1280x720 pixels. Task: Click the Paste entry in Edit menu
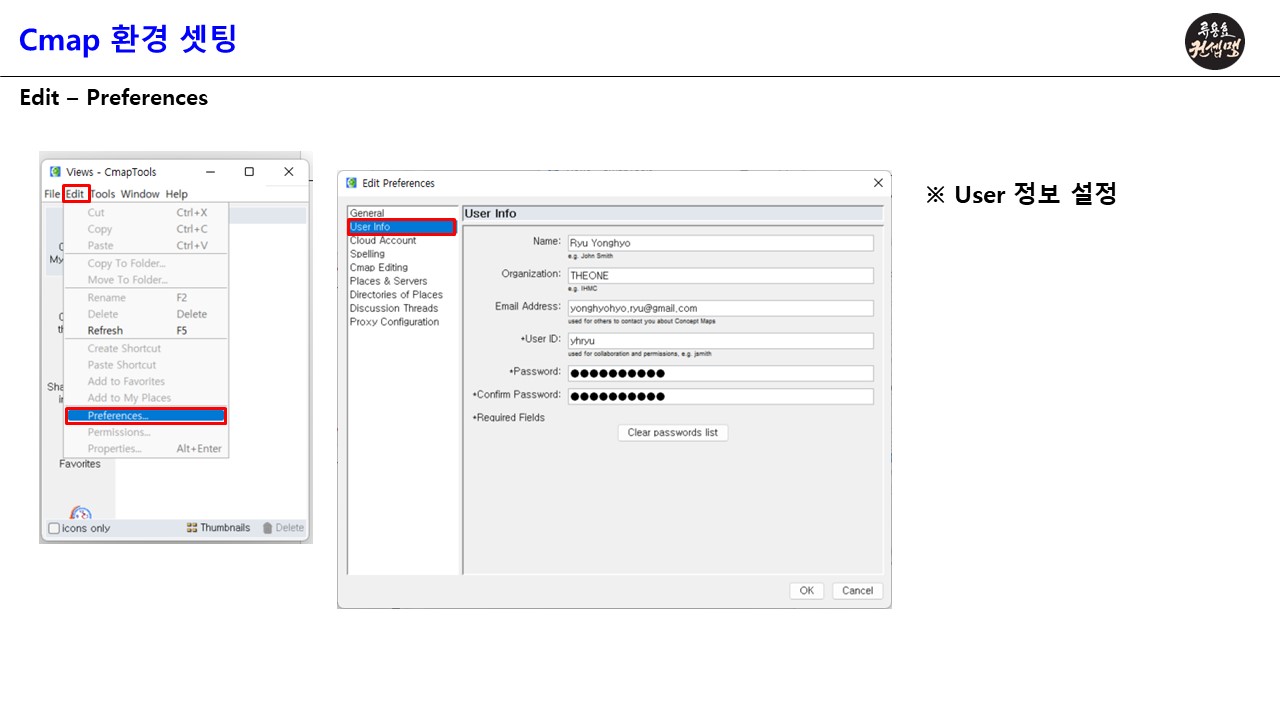[x=146, y=245]
